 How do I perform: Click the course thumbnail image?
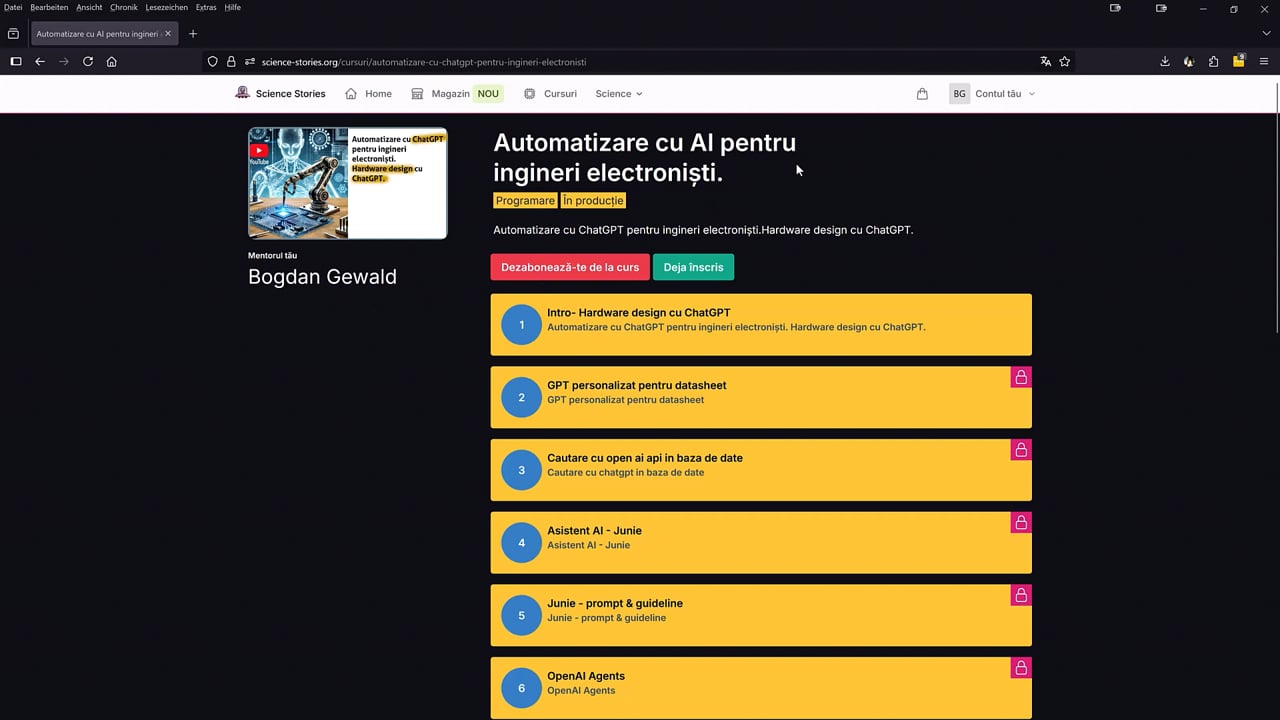coord(348,183)
